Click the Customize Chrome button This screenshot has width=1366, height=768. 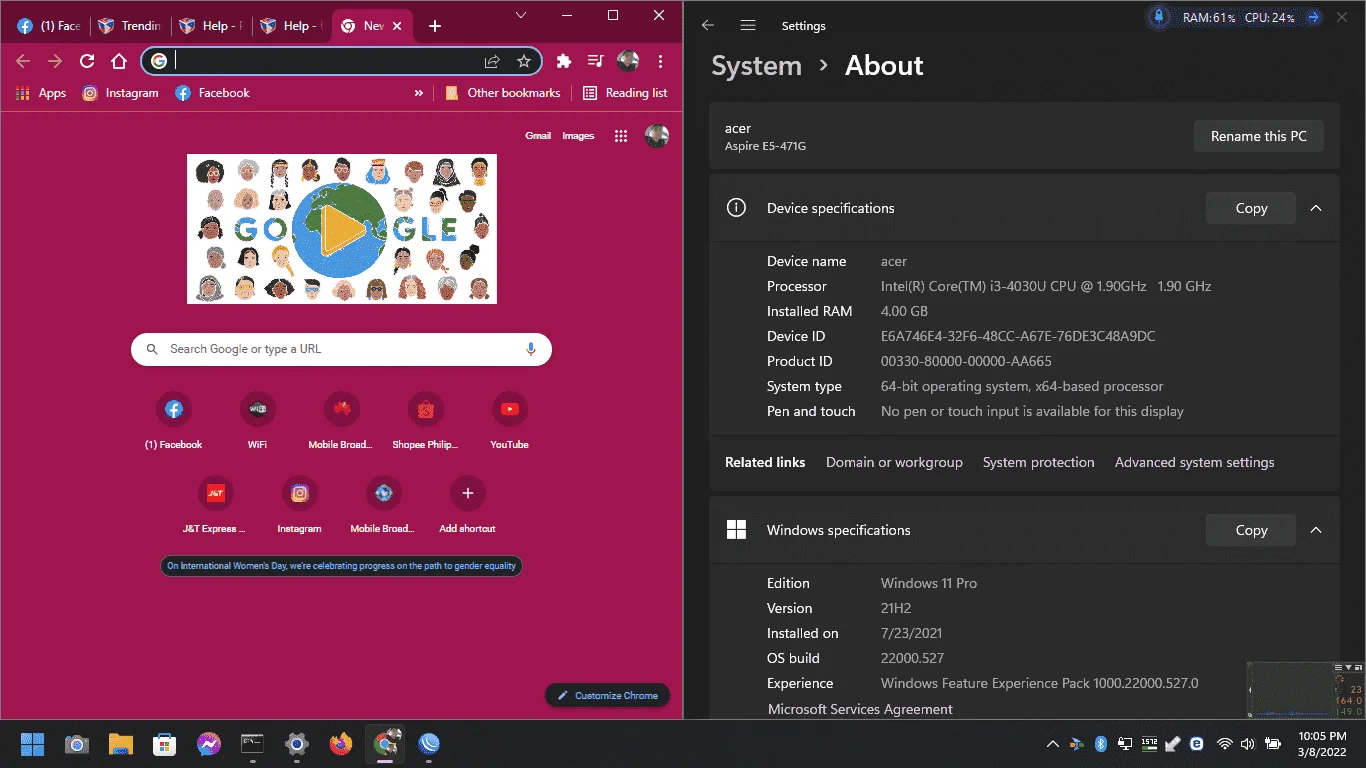[x=607, y=695]
